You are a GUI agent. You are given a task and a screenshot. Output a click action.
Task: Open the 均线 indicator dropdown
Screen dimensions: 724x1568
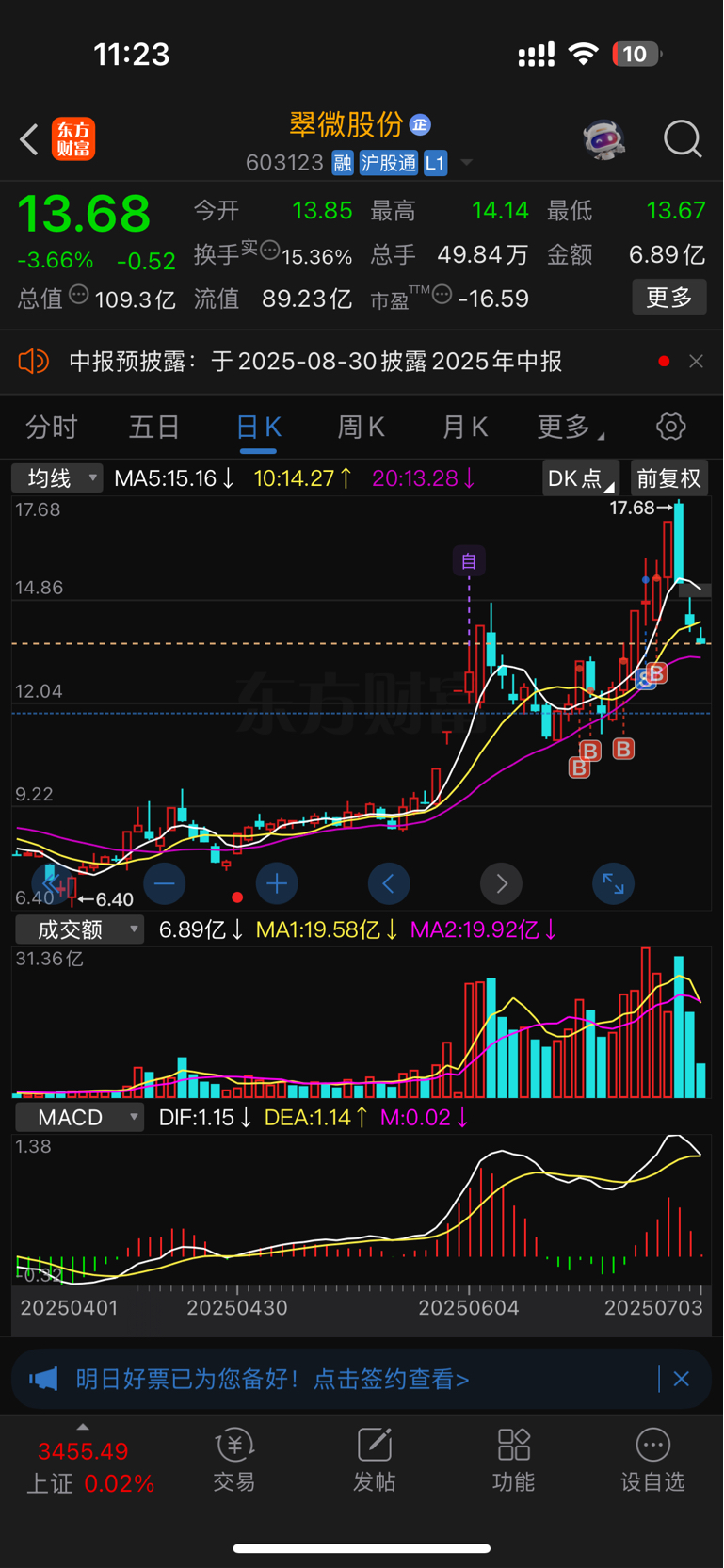[57, 478]
